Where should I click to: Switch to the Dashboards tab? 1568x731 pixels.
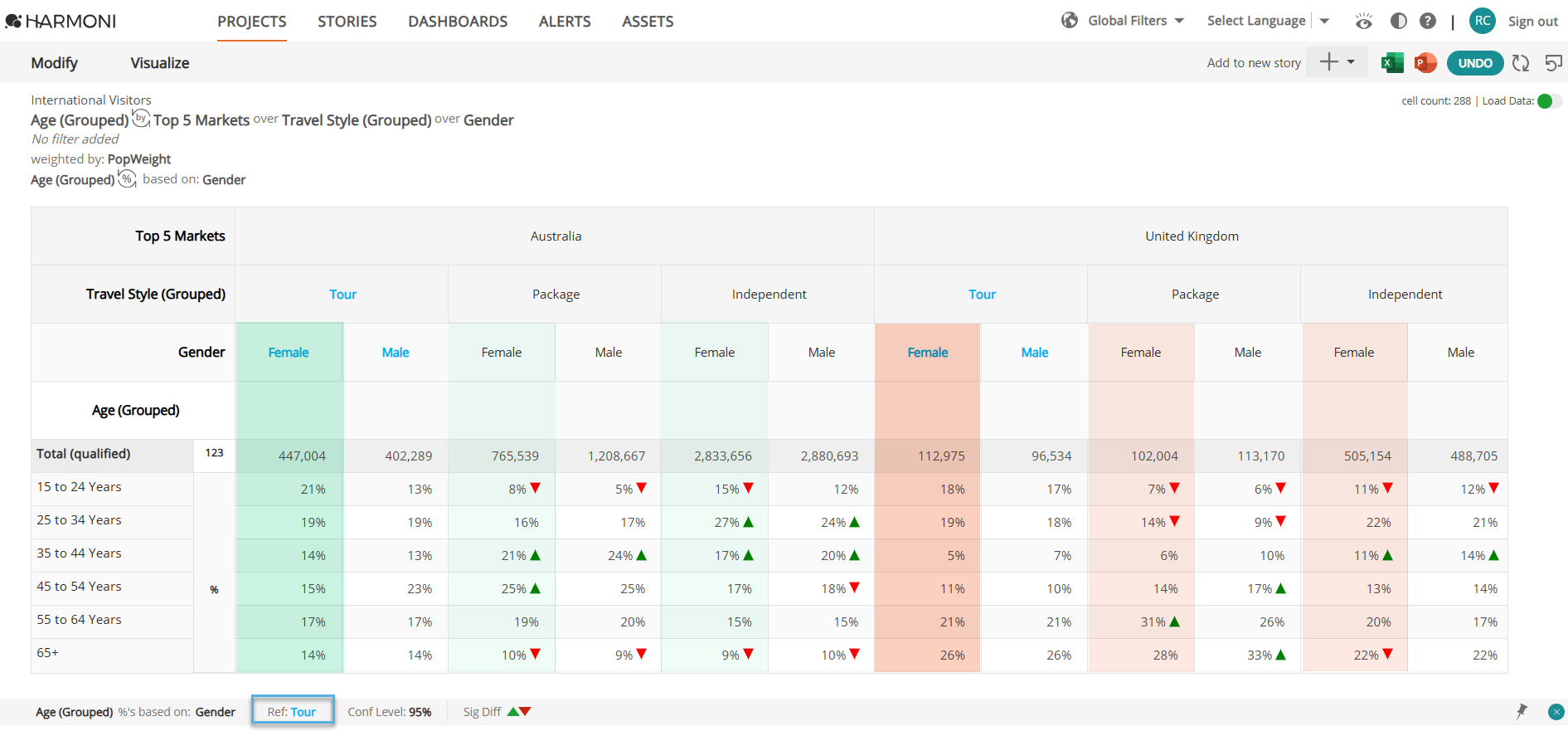pyautogui.click(x=458, y=22)
